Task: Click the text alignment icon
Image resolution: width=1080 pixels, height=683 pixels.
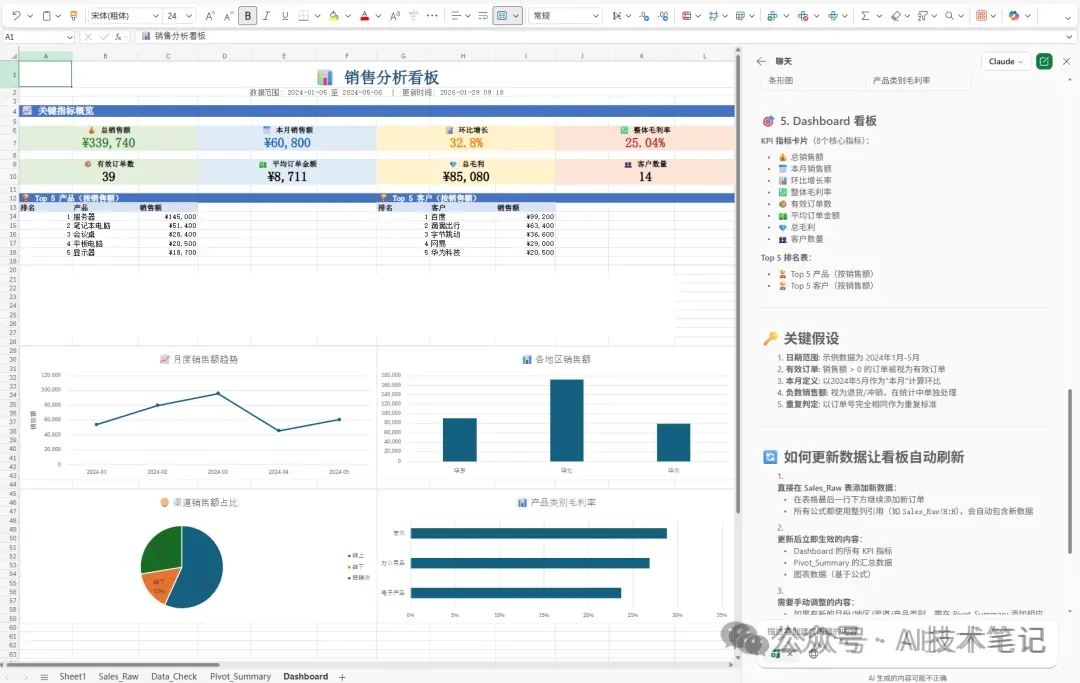Action: [455, 15]
